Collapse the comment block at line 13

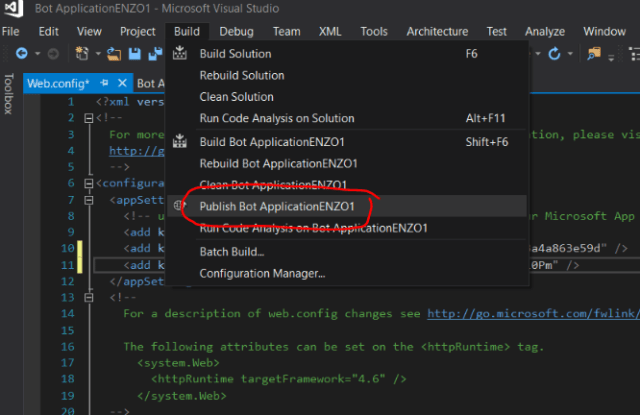pos(89,297)
